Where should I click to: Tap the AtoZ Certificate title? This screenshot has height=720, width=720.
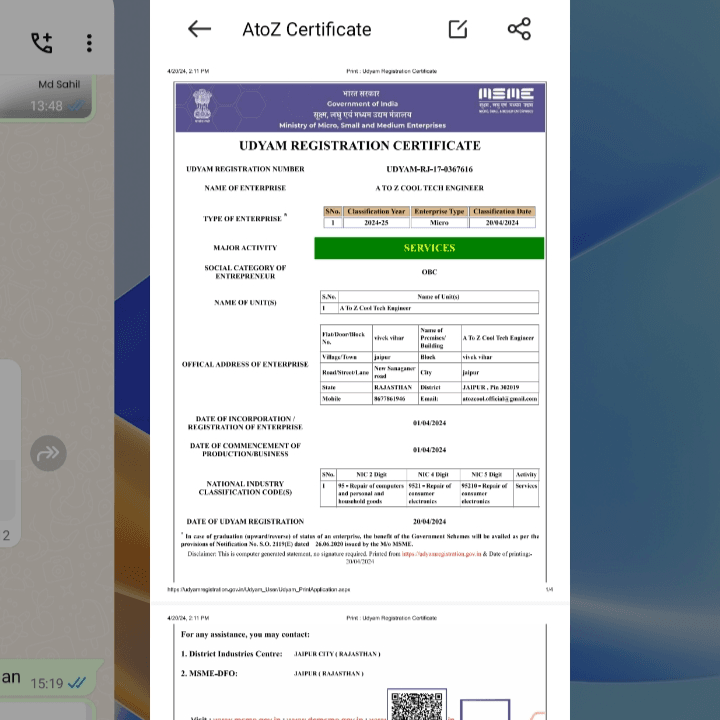306,29
